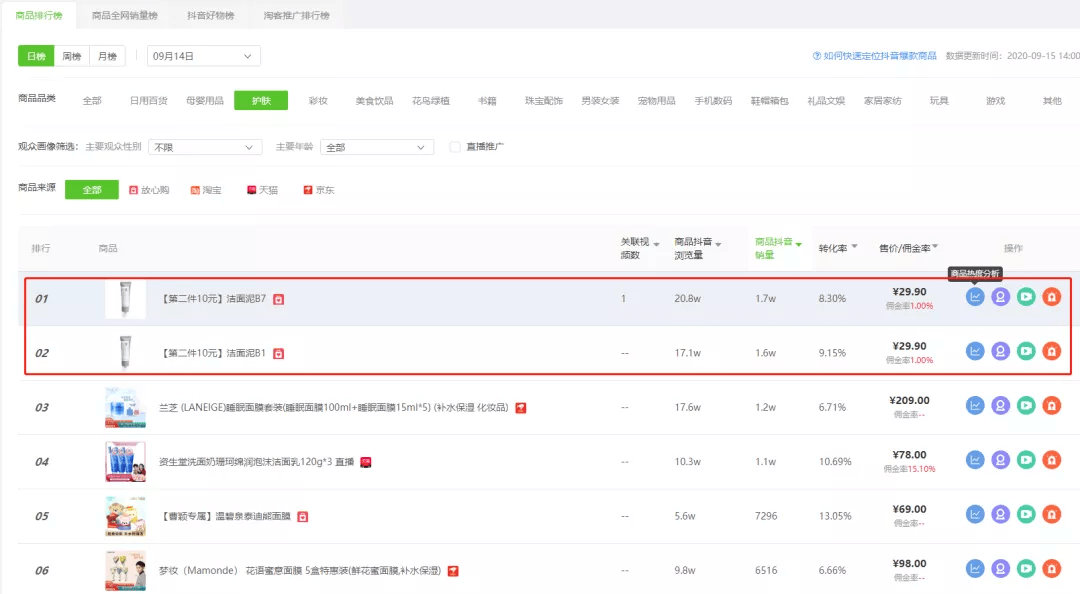Filter product source by 天猫
This screenshot has width=1080, height=594.
(x=262, y=190)
